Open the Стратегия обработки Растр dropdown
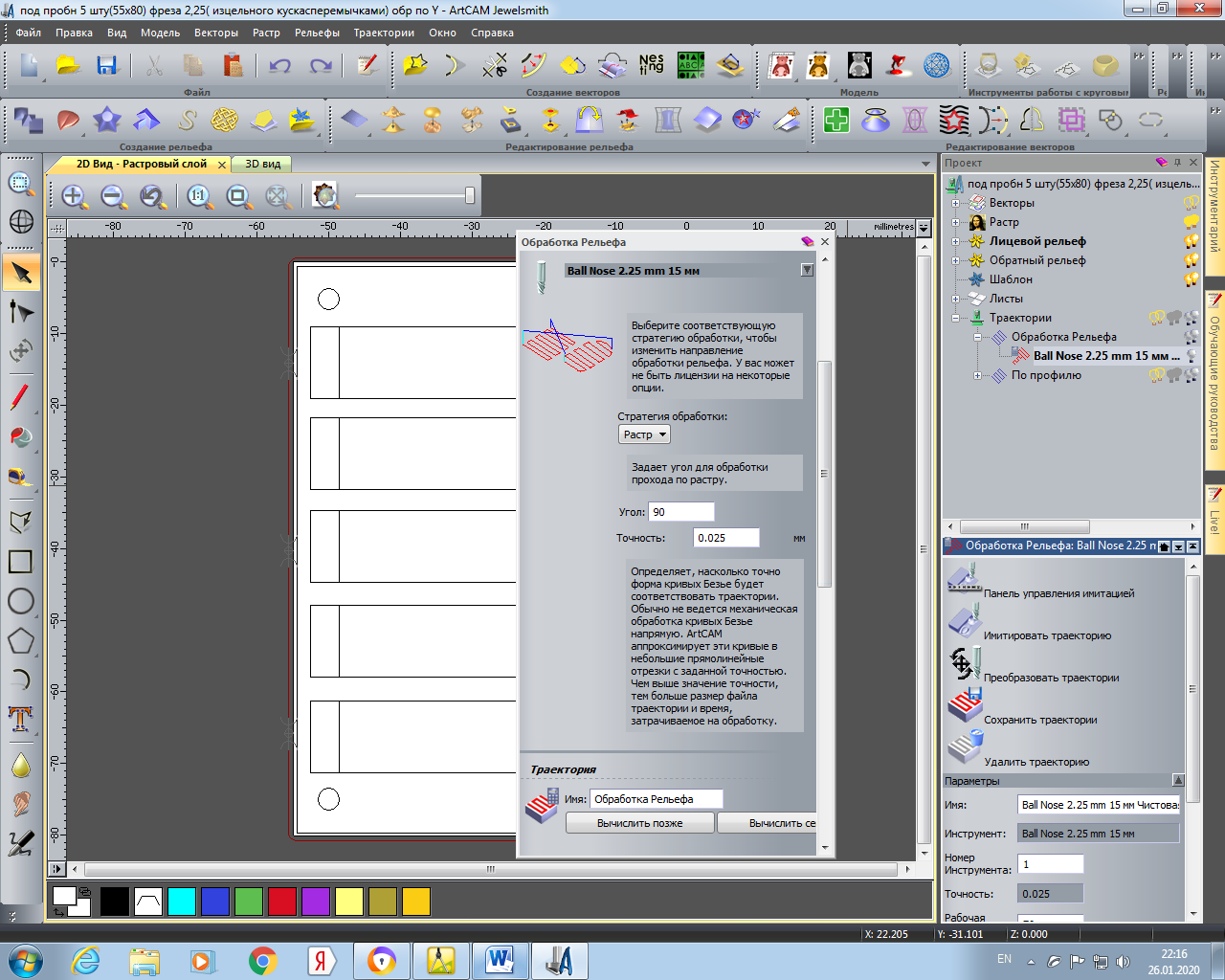This screenshot has height=980, width=1225. pyautogui.click(x=644, y=434)
